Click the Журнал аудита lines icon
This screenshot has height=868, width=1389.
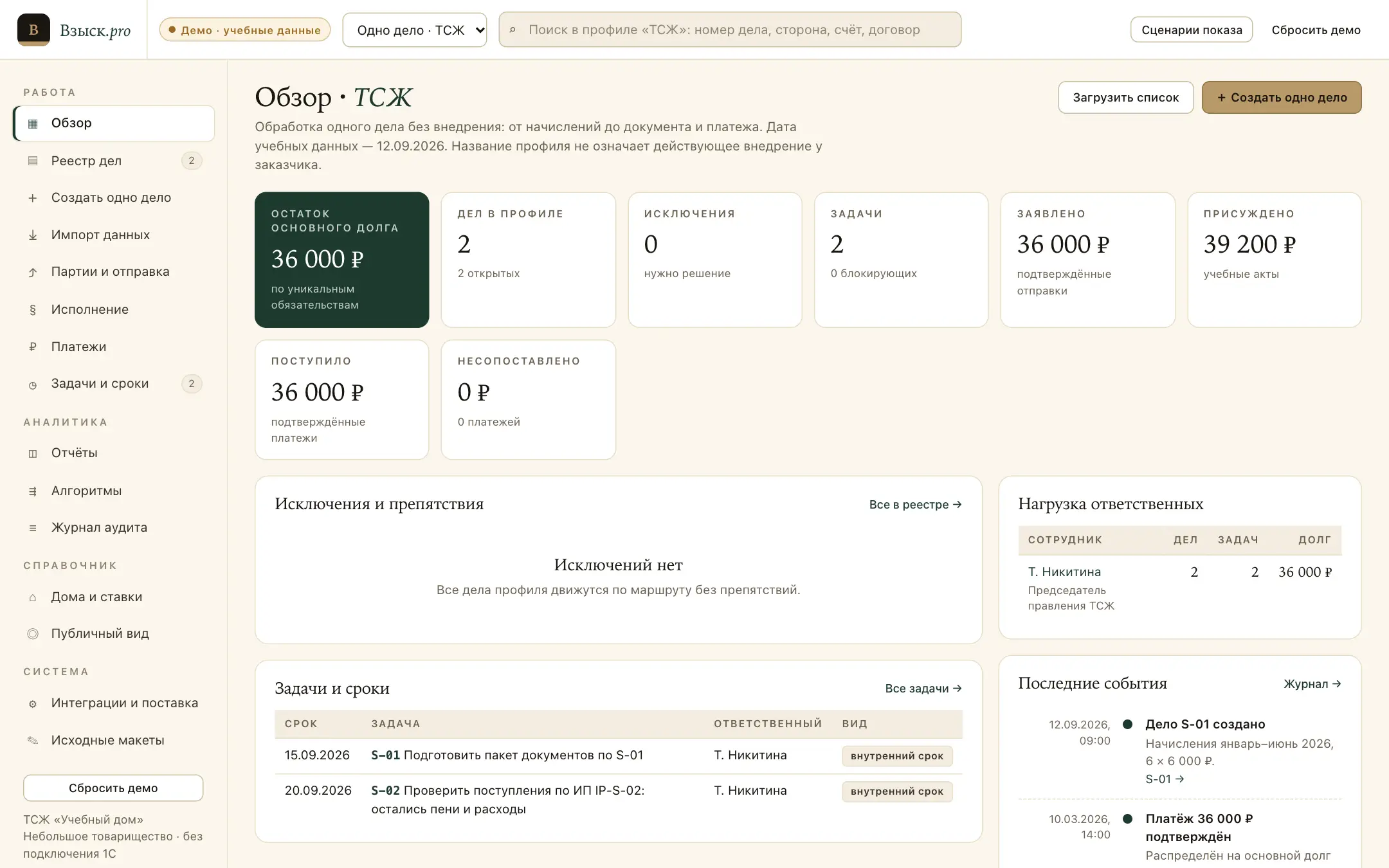[33, 528]
